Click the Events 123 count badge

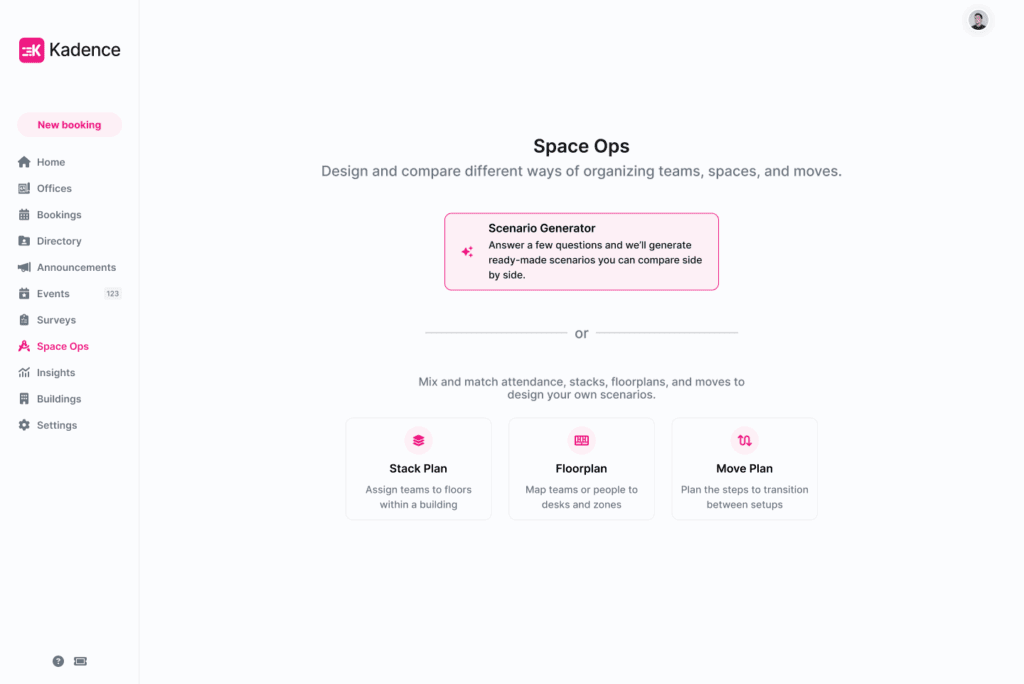coord(113,294)
